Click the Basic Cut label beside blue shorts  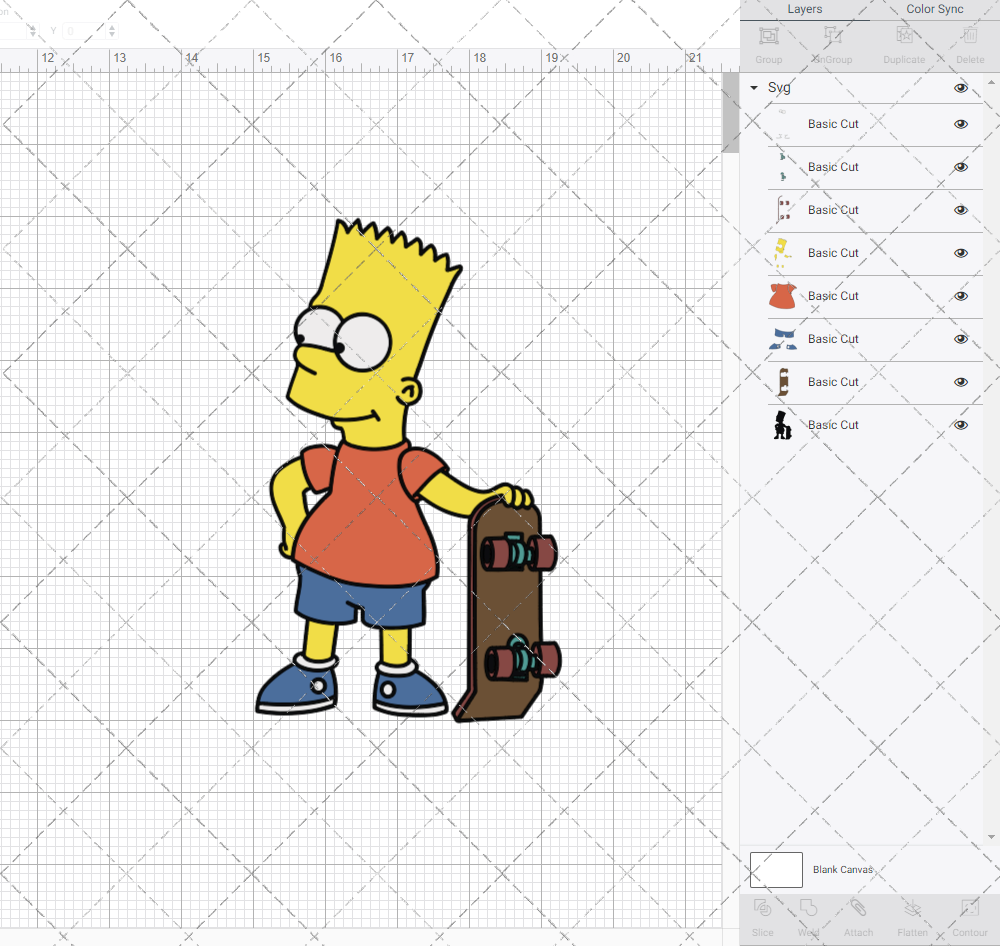pos(833,339)
